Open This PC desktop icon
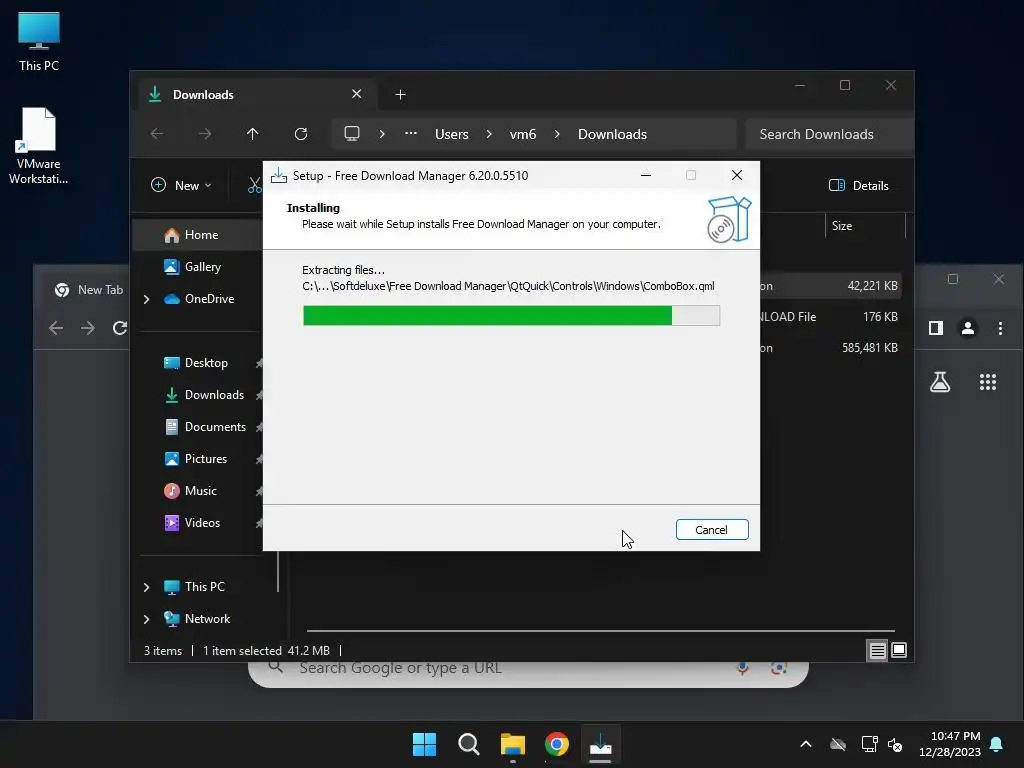The height and width of the screenshot is (768, 1024). tap(39, 42)
